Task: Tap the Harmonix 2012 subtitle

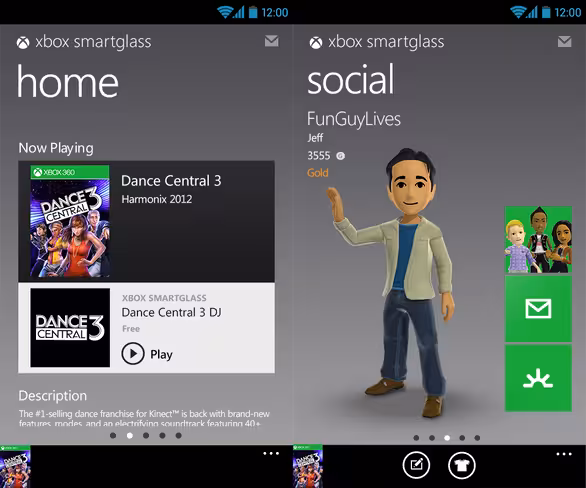Action: point(157,199)
